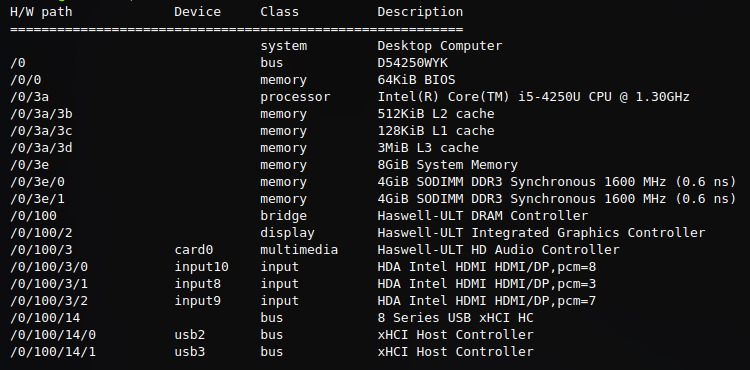Click the '/0/3a/3b' hardware path
The image size is (750, 370).
pyautogui.click(x=41, y=114)
